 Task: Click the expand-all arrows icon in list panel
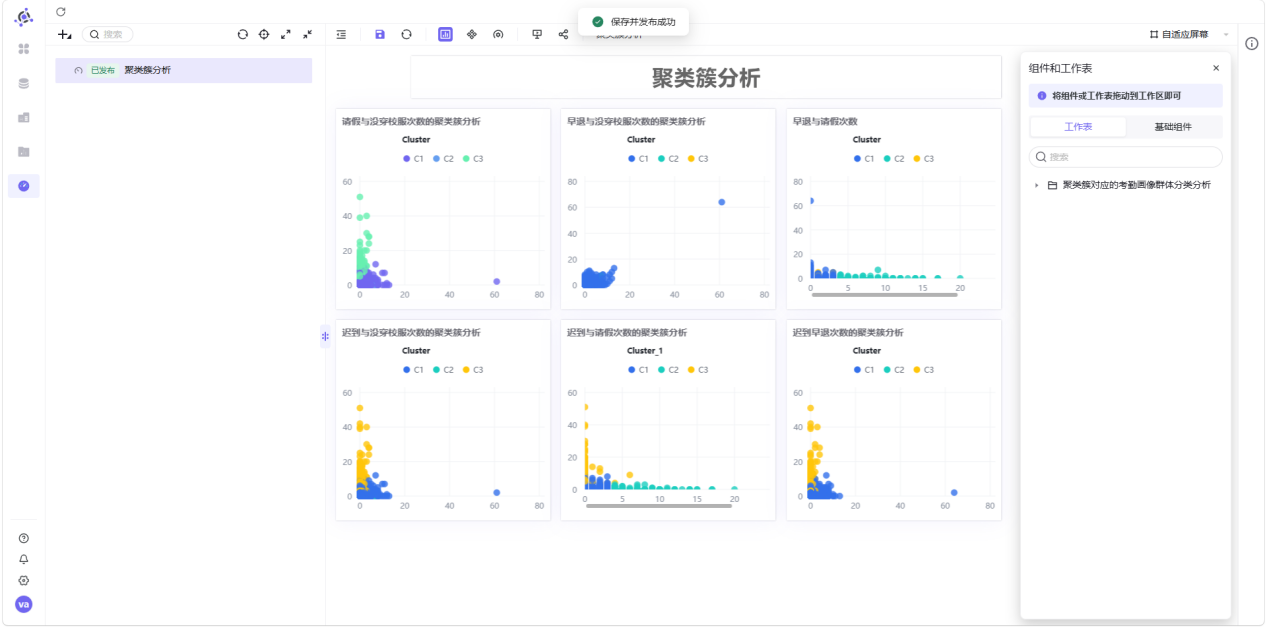click(x=286, y=34)
